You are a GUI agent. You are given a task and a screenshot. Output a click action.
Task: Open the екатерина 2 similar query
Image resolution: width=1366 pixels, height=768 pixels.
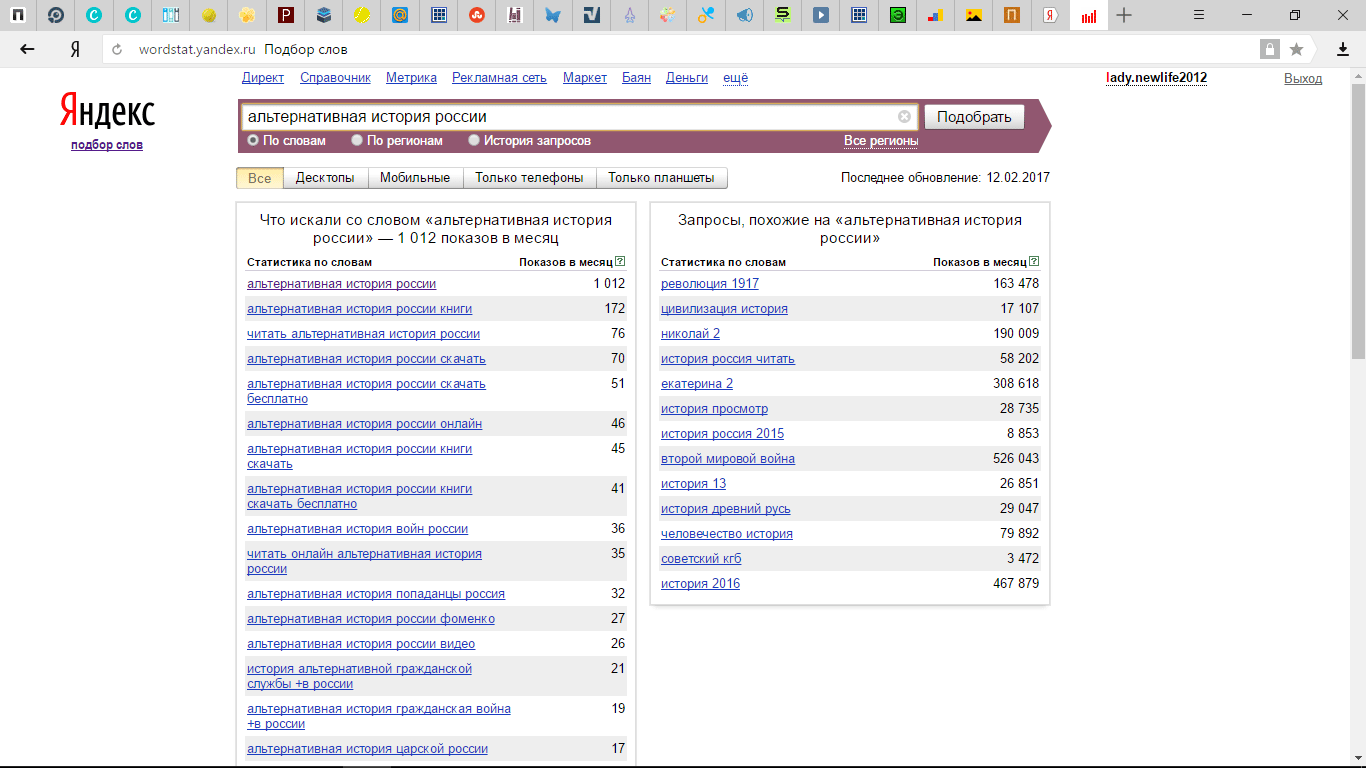697,384
